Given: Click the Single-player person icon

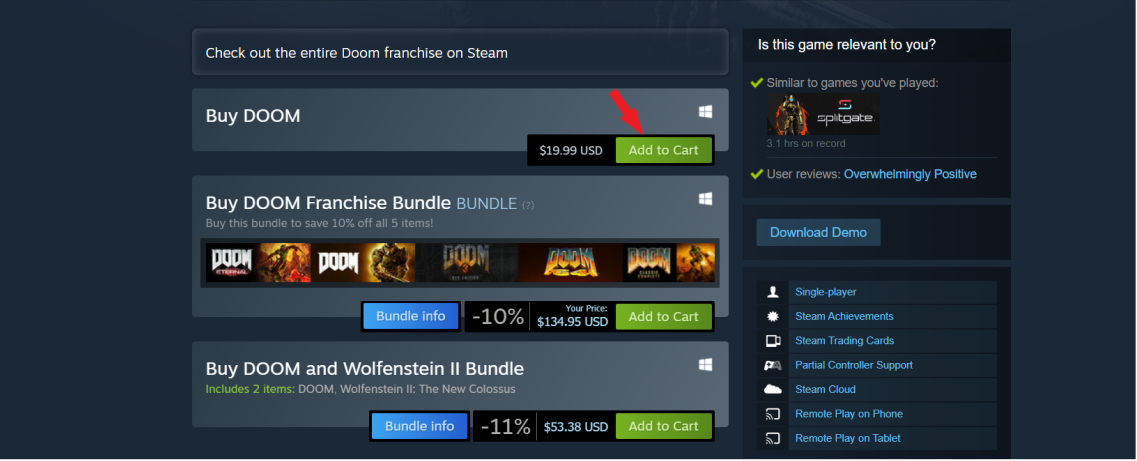Looking at the screenshot, I should pyautogui.click(x=772, y=292).
